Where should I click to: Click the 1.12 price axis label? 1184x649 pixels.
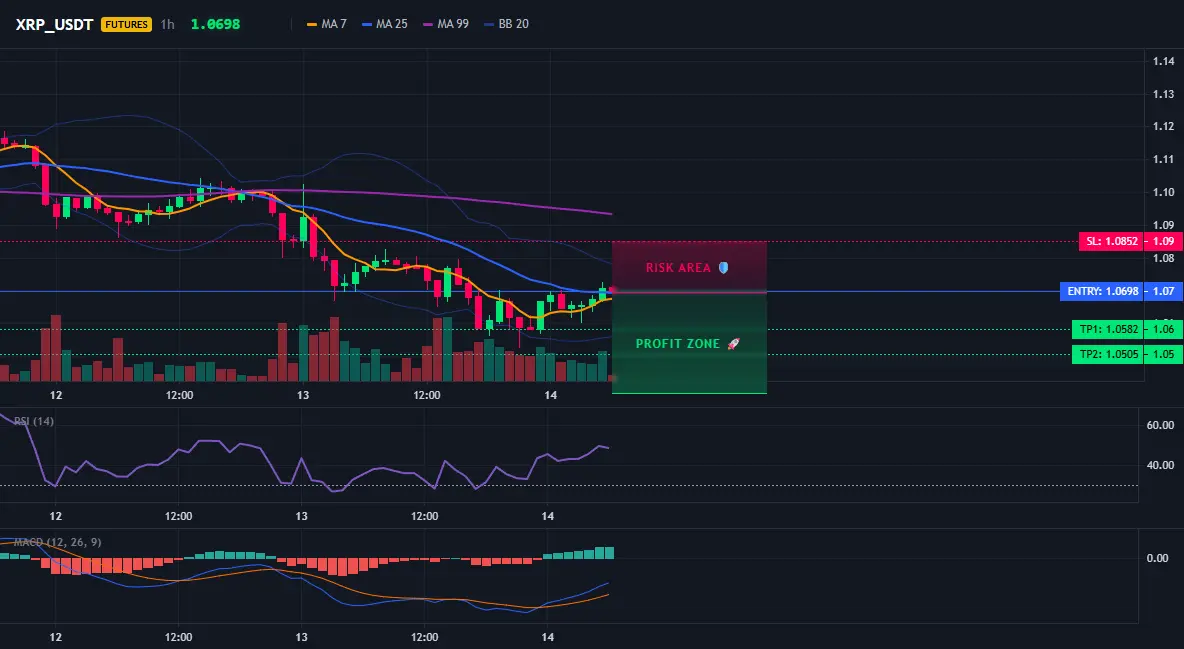click(x=1164, y=126)
